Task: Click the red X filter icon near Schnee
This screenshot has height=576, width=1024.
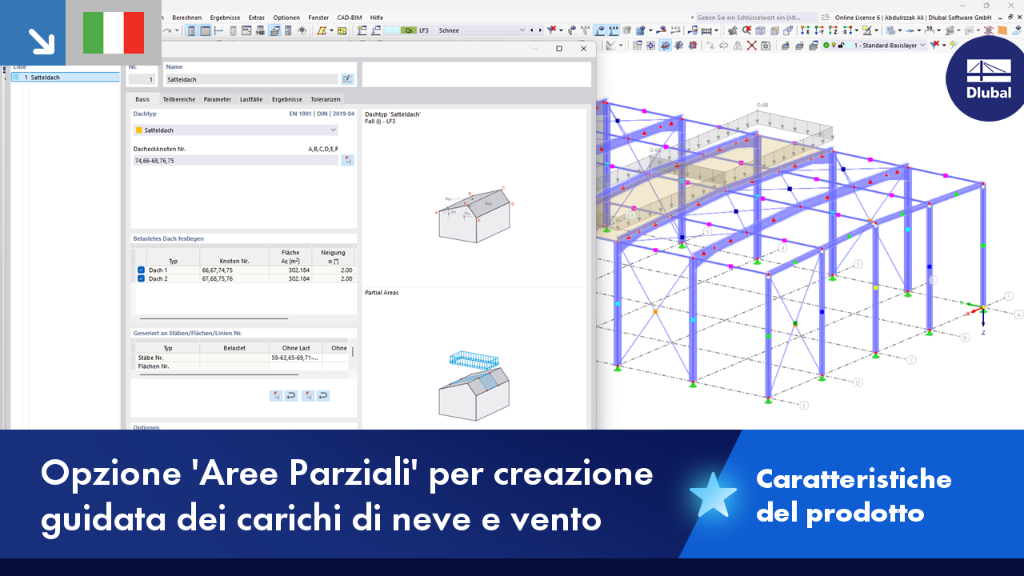Action: (551, 29)
